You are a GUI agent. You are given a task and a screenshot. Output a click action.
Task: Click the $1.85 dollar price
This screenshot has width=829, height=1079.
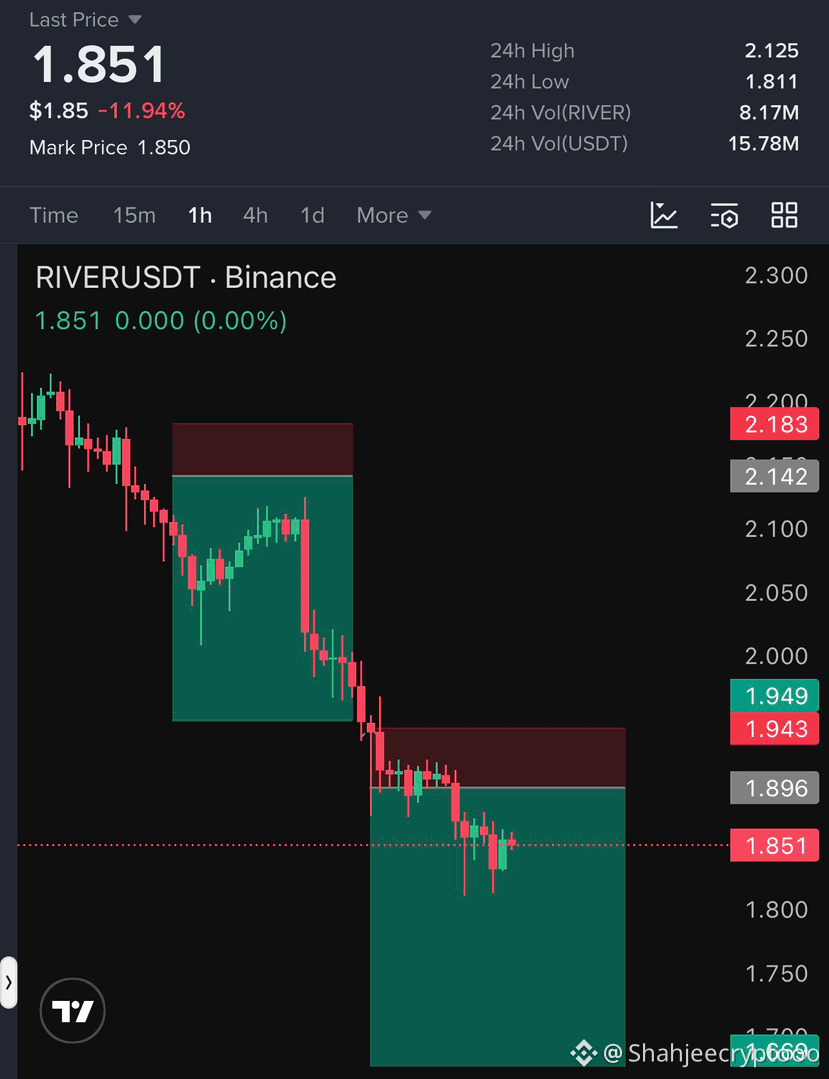59,111
